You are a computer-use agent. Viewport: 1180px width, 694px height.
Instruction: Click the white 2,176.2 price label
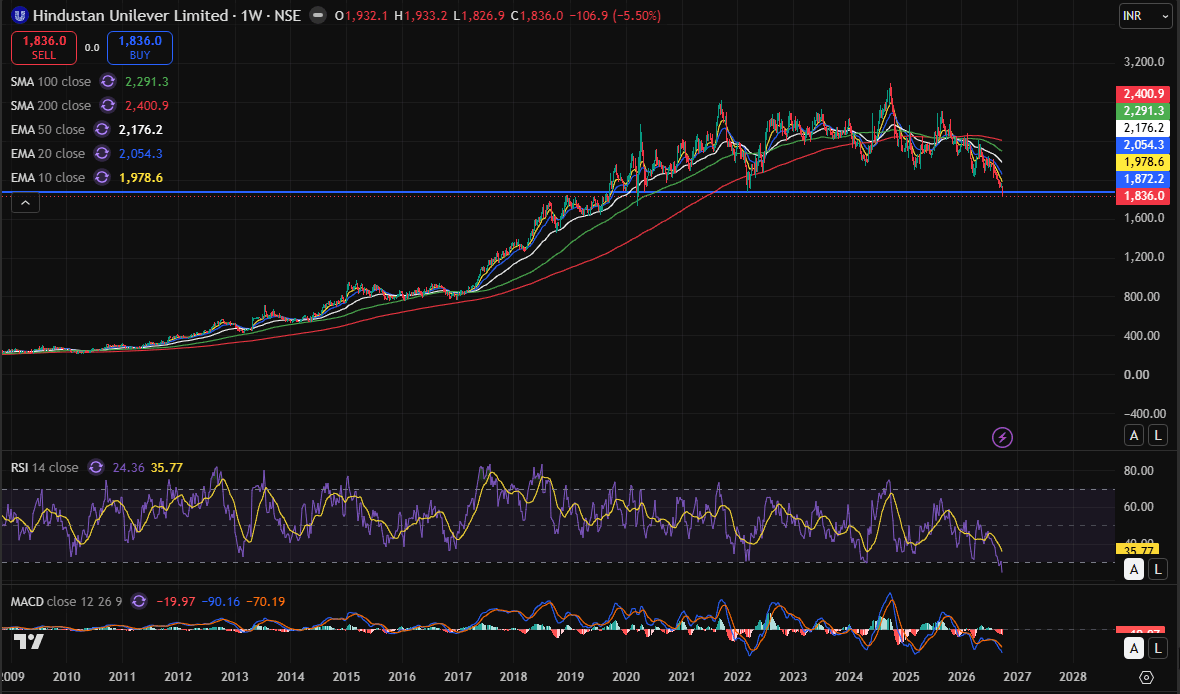point(1143,128)
